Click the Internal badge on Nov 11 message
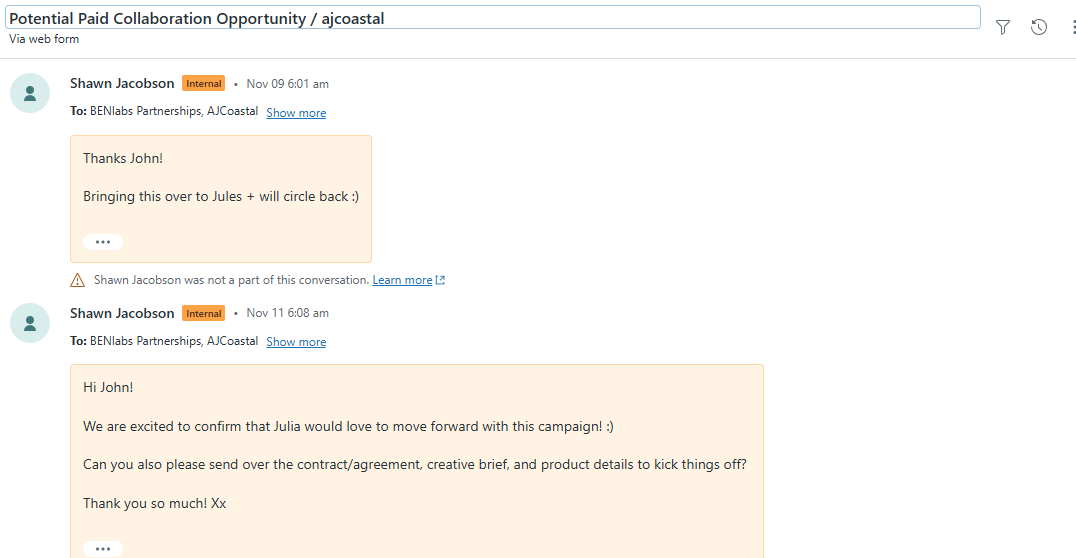 pyautogui.click(x=204, y=314)
